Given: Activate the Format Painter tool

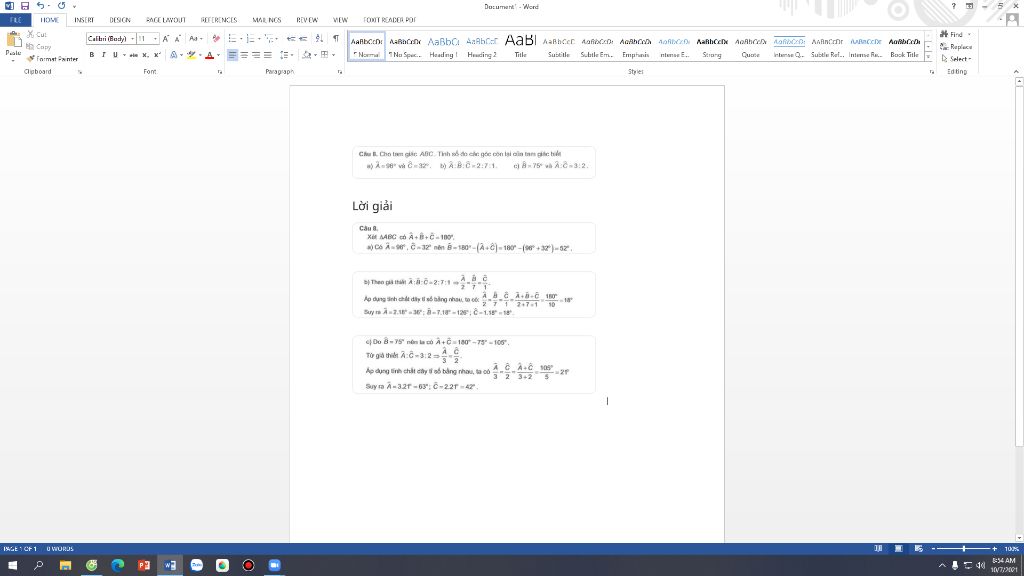Looking at the screenshot, I should [52, 59].
